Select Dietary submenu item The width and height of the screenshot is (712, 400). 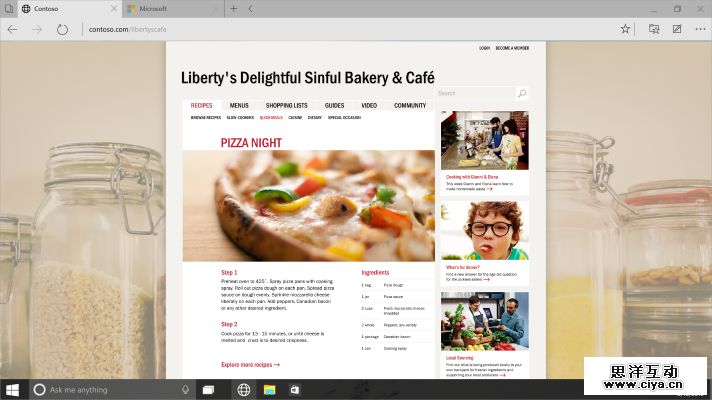tap(315, 118)
